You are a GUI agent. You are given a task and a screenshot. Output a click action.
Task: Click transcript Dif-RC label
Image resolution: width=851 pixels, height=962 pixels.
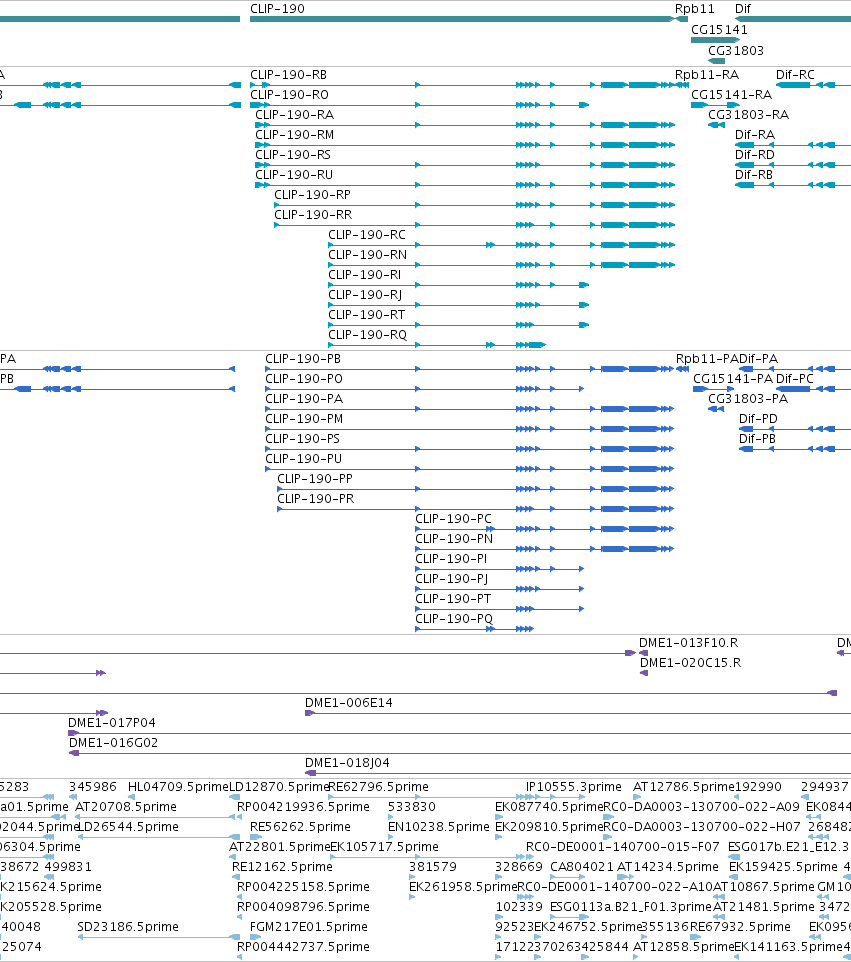pyautogui.click(x=795, y=75)
